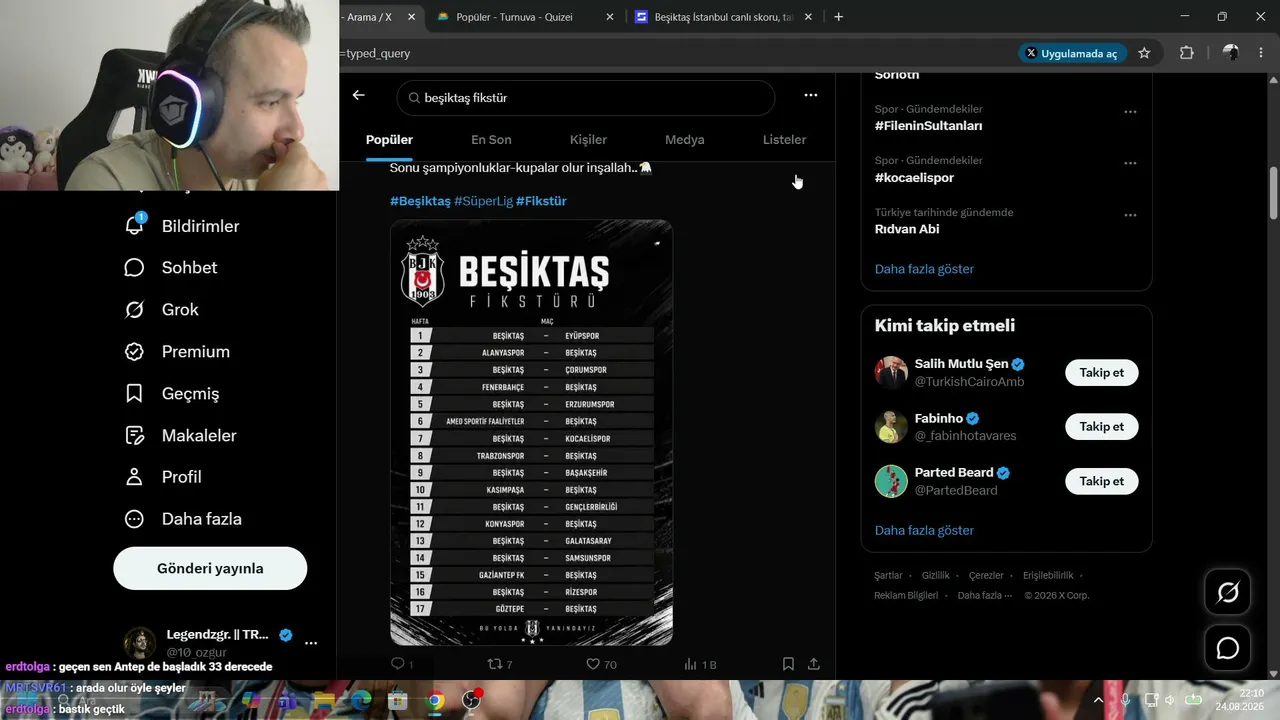The image size is (1280, 720).
Task: Show hidden system tray icons
Action: click(x=1098, y=700)
